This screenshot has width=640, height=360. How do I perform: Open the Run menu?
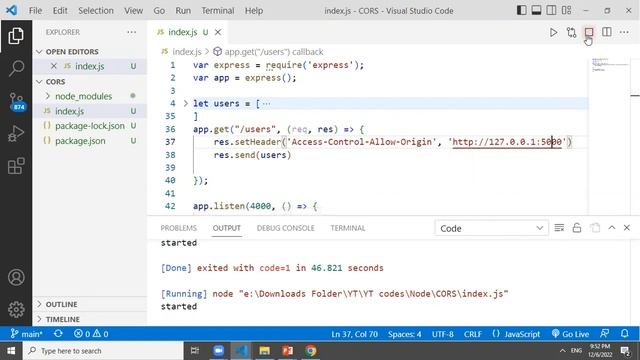click(x=183, y=11)
